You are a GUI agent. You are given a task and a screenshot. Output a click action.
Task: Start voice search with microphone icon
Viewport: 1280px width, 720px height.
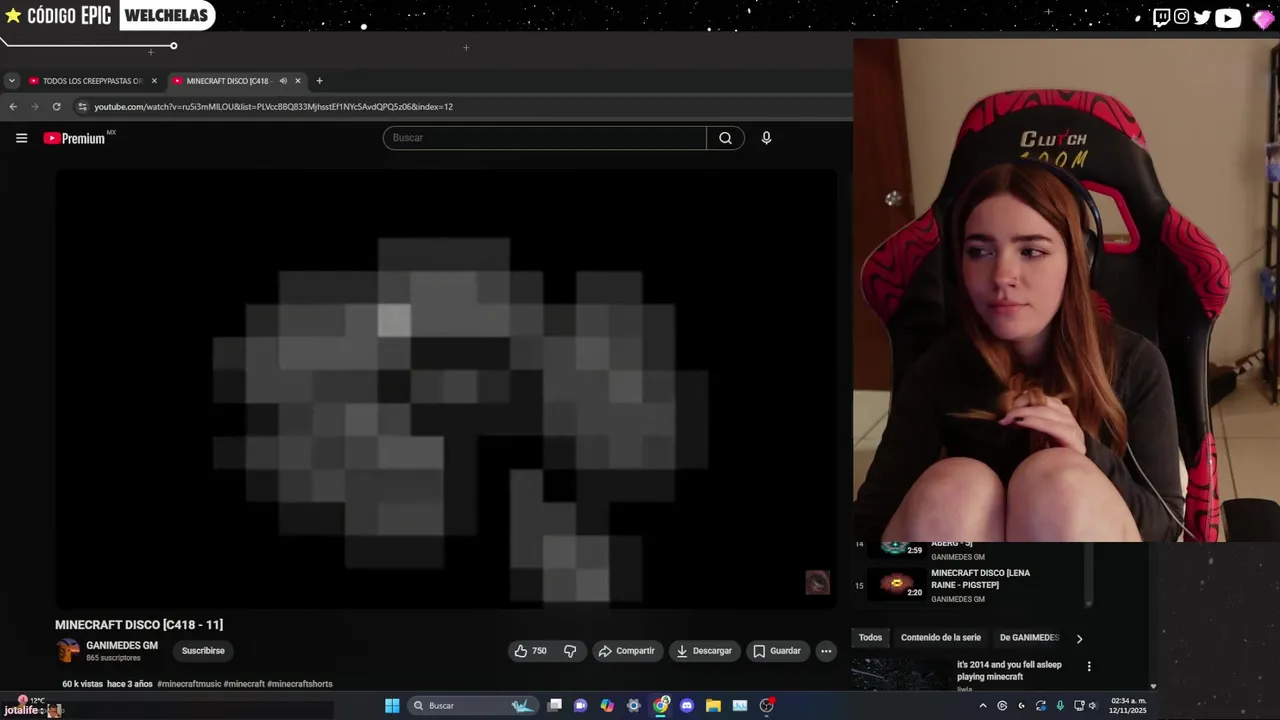point(766,138)
